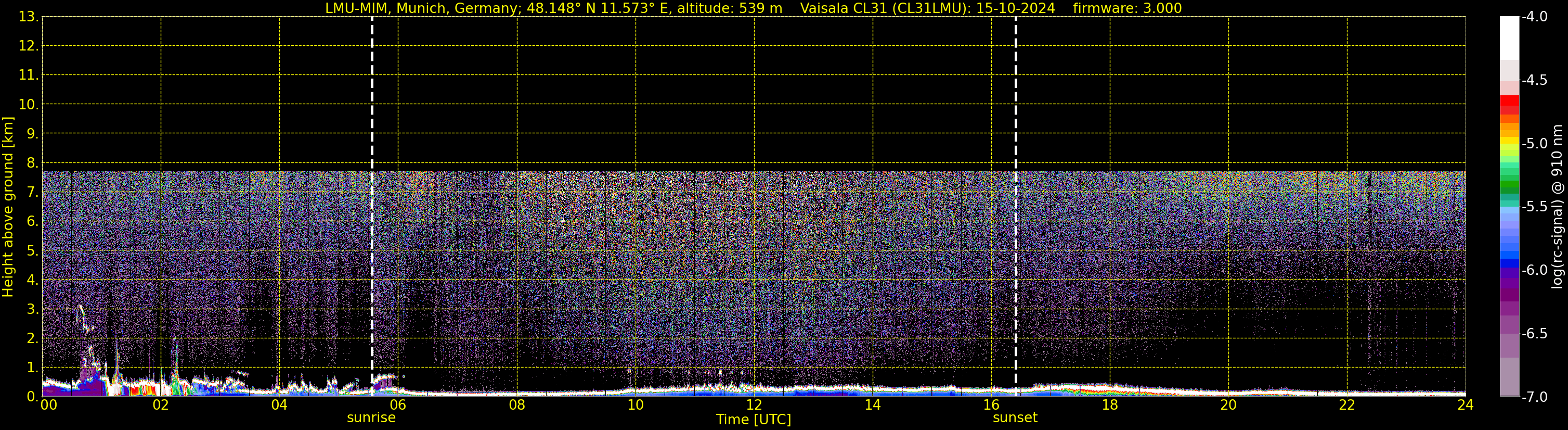Click the station title 'LMU-MIM, Munich, Germany'
The width and height of the screenshot is (1568, 430).
point(421,8)
